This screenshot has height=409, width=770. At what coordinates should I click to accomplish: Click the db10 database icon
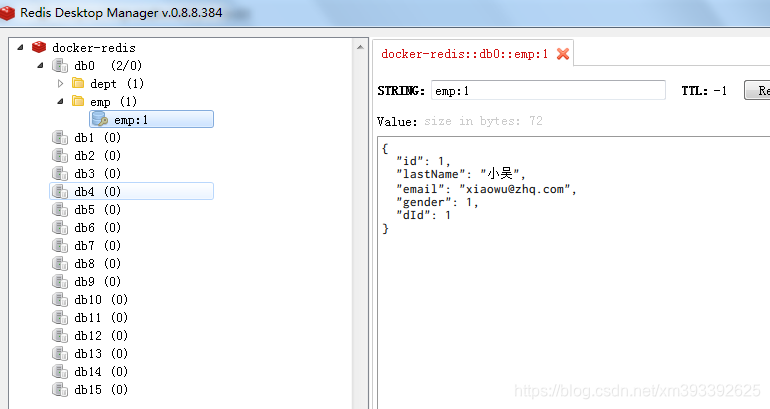[59, 300]
